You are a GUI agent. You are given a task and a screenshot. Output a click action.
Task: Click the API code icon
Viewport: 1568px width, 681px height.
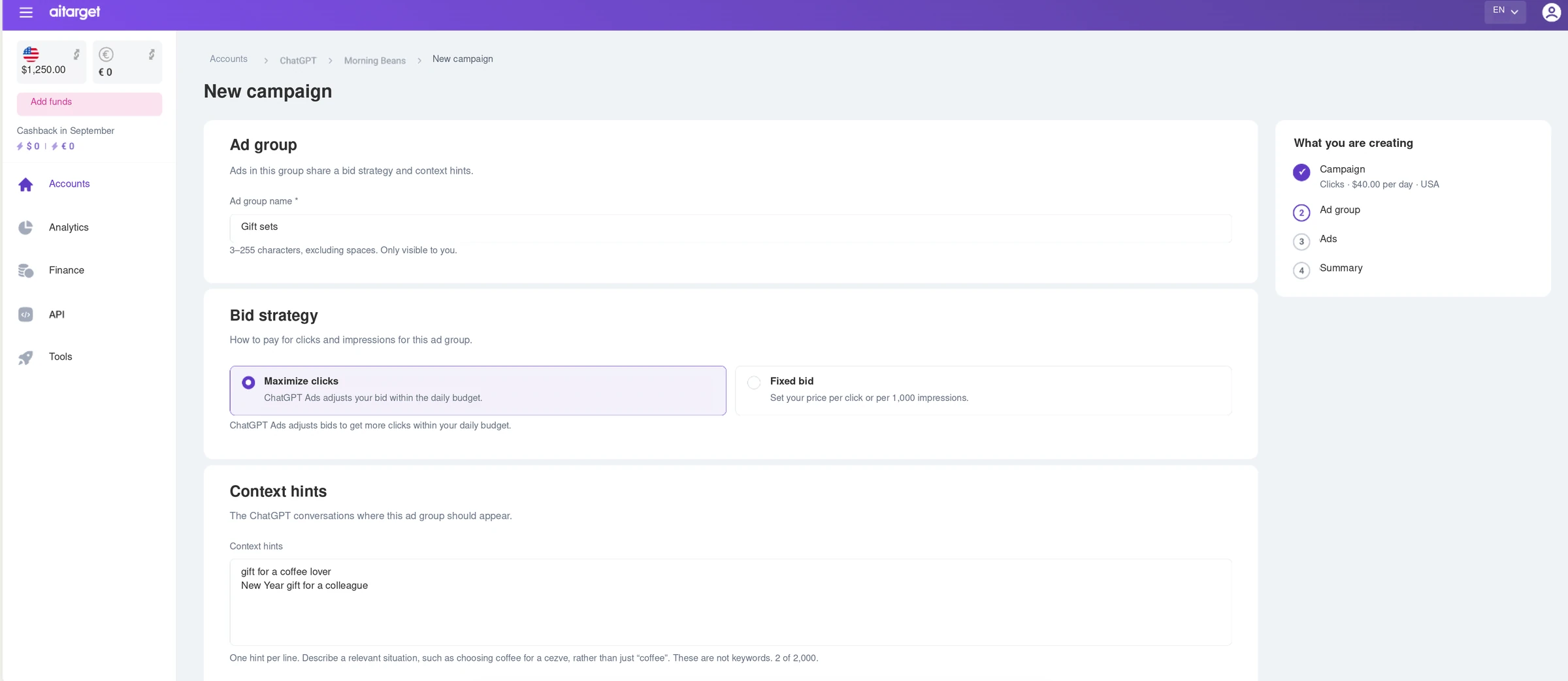click(x=25, y=315)
